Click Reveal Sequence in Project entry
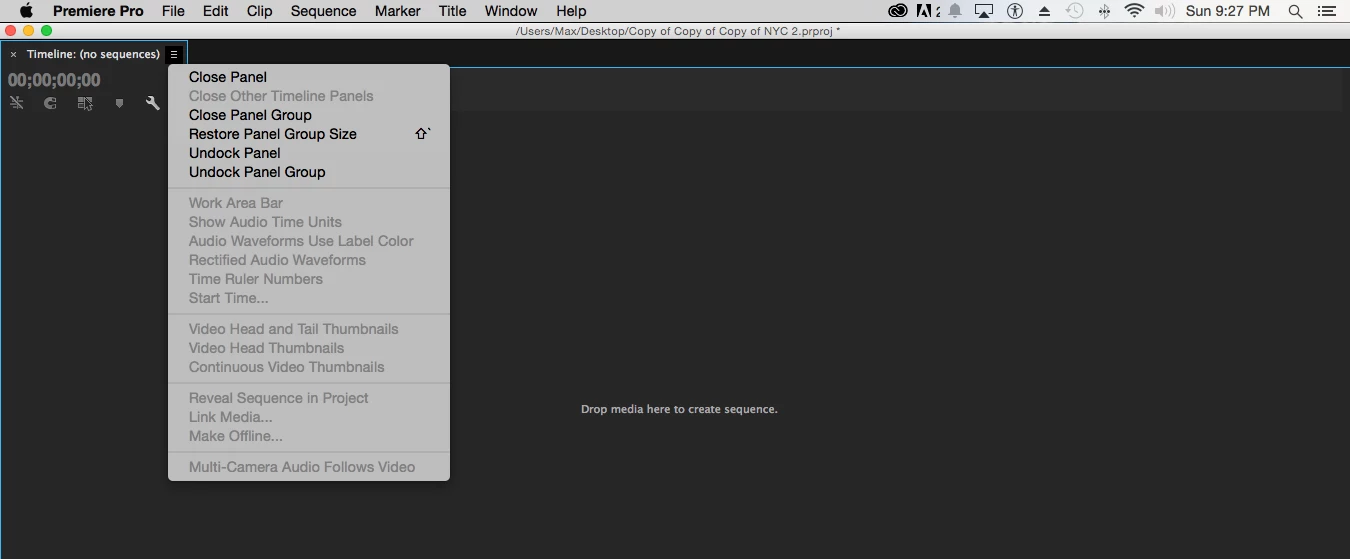 click(309, 398)
